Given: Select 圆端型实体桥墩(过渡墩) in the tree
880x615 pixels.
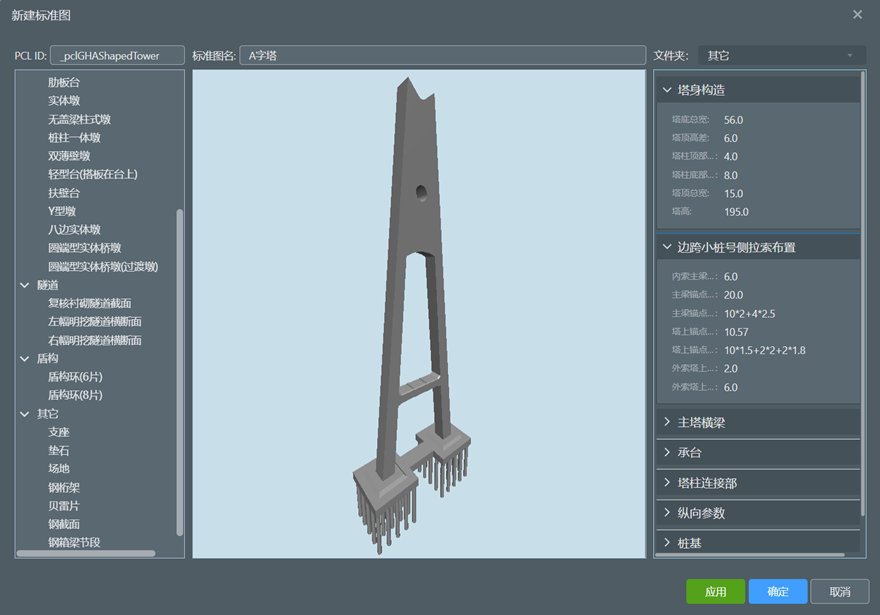Looking at the screenshot, I should [x=103, y=267].
